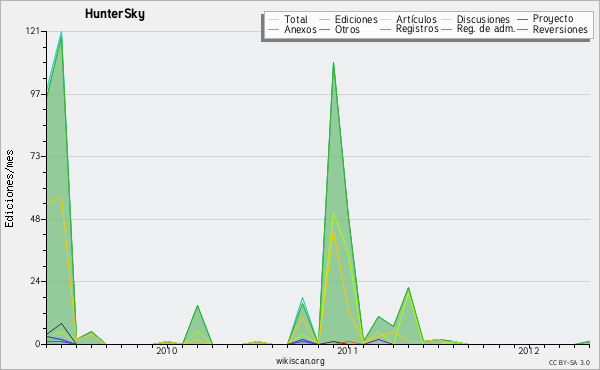Click the Ediciones/mes axis label
The image size is (600, 370).
tap(9, 189)
